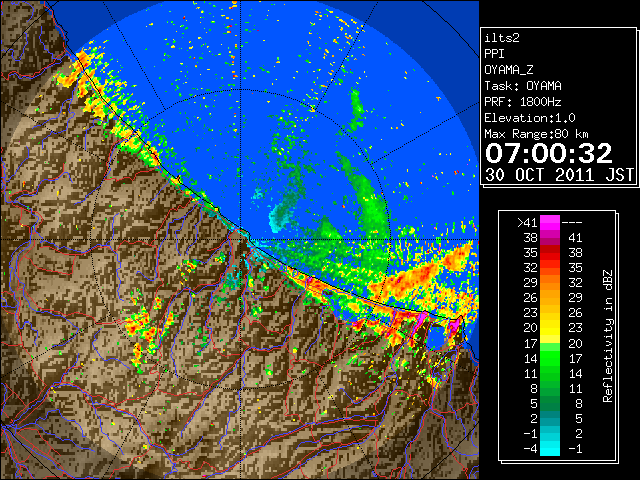Pick the orange 29 dBZ legend swatch
640x480 pixels.
[x=550, y=282]
